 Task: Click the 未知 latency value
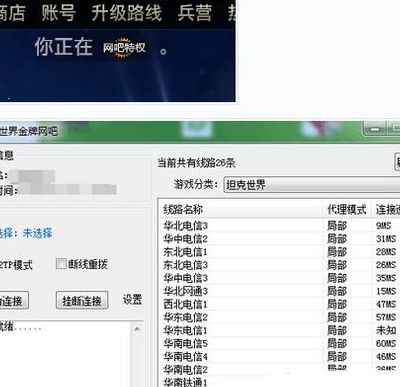(386, 330)
